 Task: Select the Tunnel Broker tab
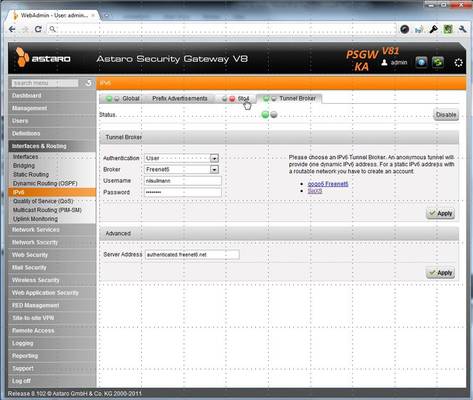(x=297, y=98)
